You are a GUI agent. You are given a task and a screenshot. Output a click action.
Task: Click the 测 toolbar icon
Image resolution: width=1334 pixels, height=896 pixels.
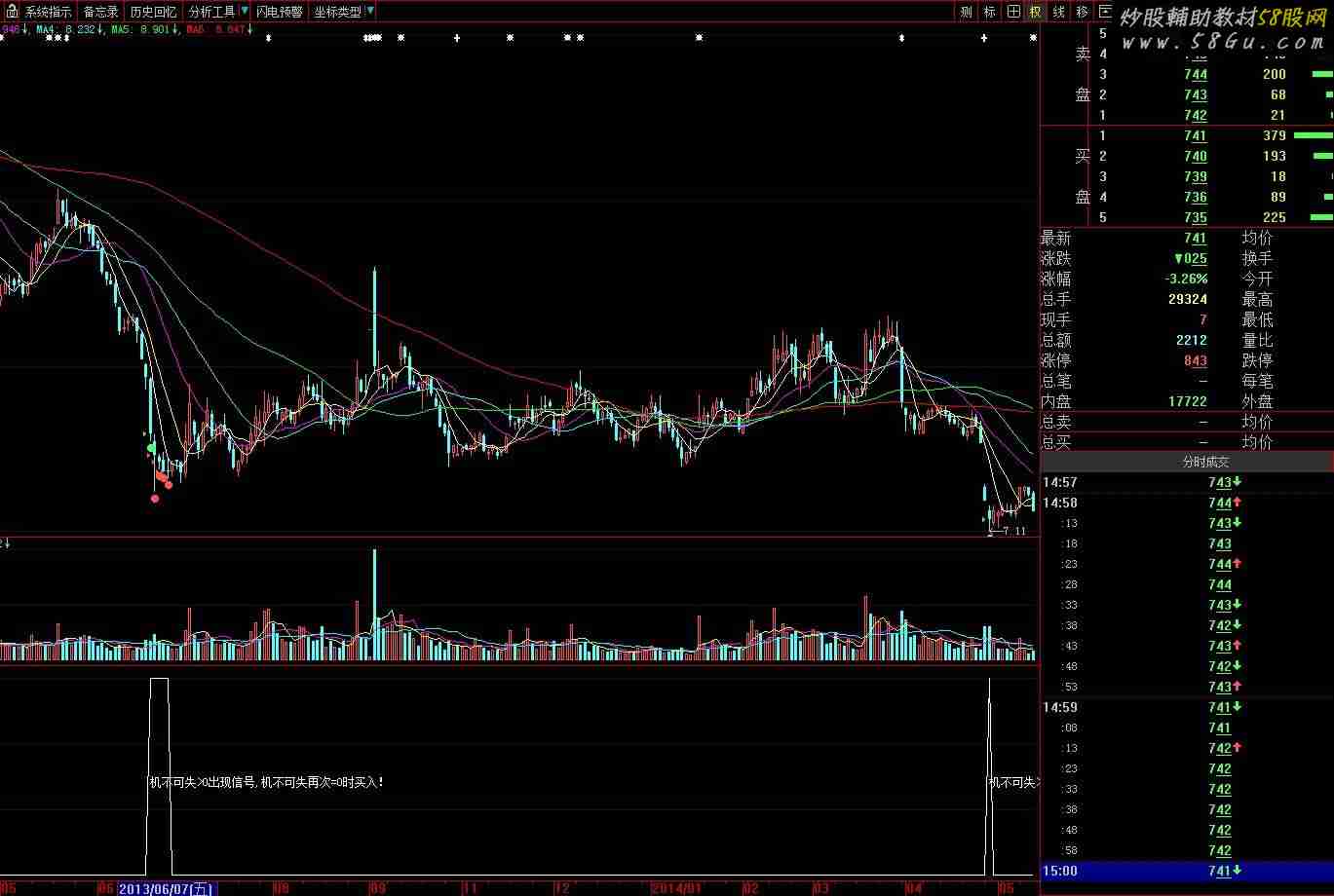click(x=966, y=13)
